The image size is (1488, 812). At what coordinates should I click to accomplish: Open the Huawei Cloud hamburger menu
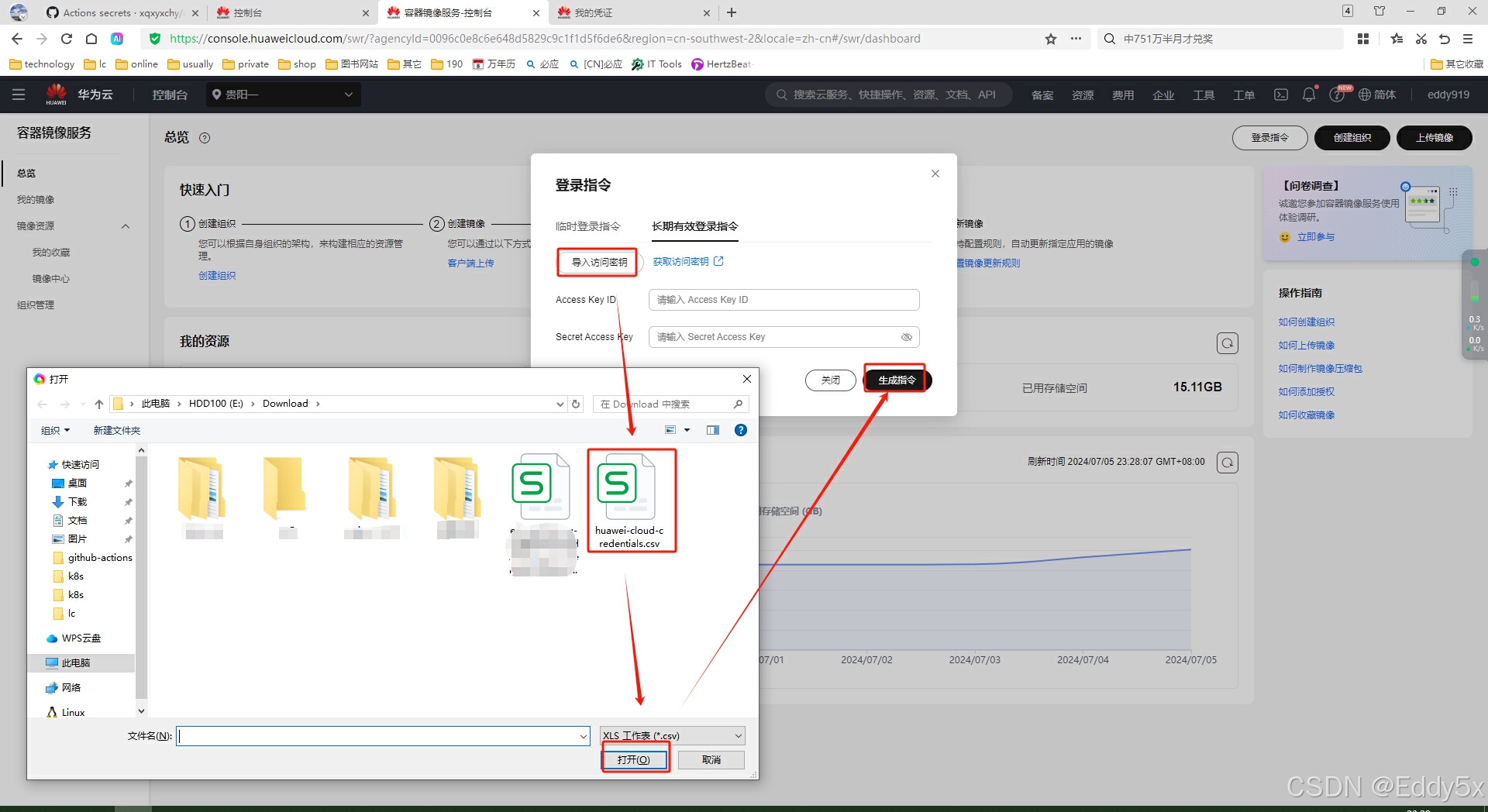pos(19,95)
